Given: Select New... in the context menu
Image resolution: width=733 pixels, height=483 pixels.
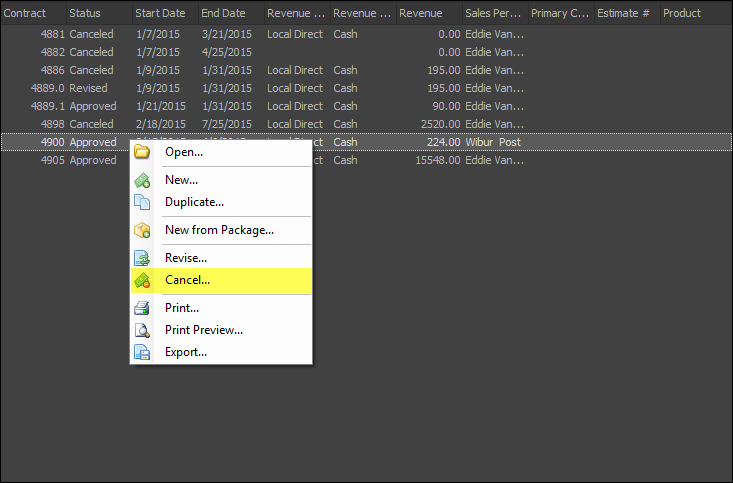Looking at the screenshot, I should (x=221, y=180).
